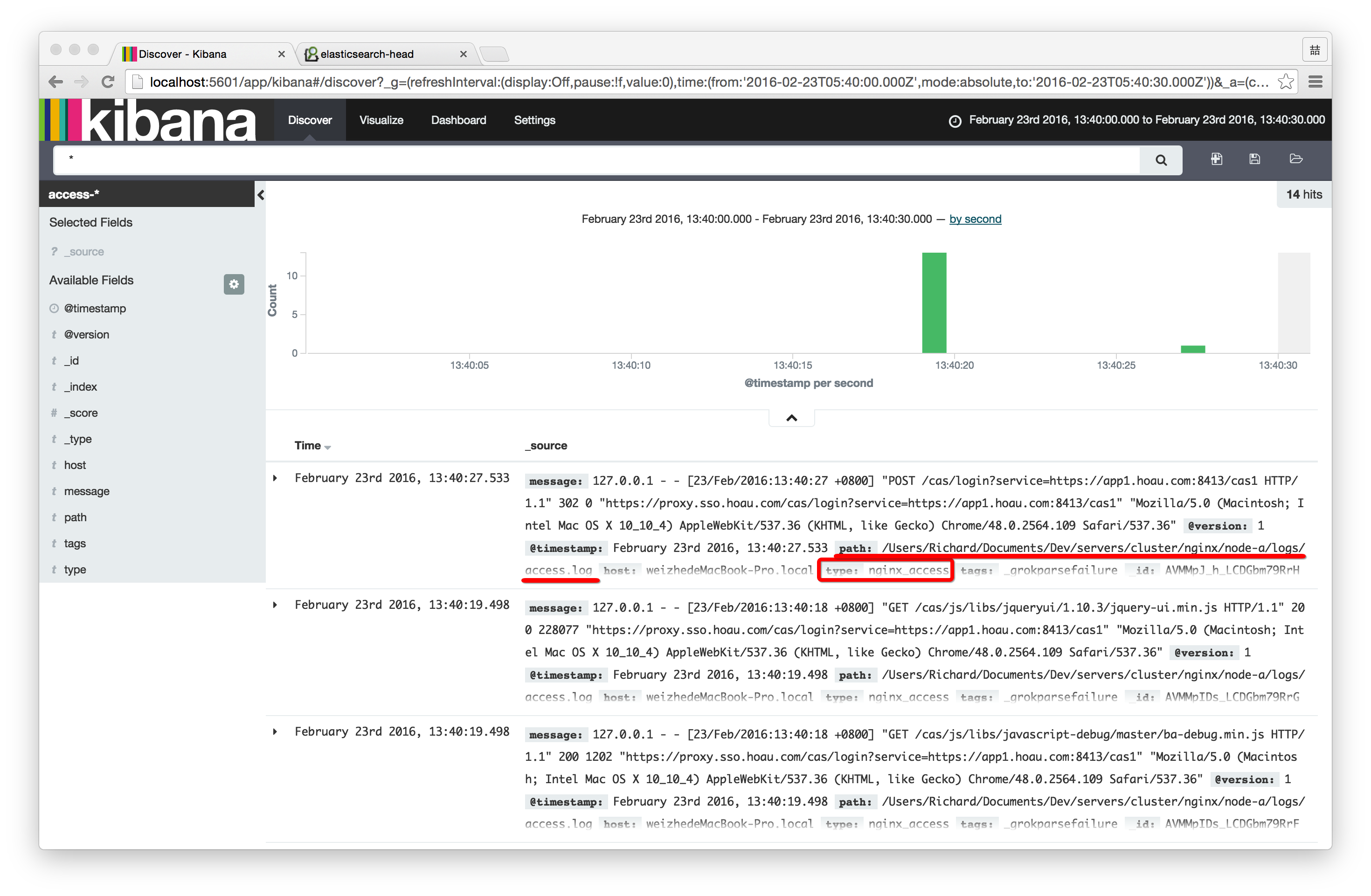Collapse the fields sidebar with left chevron
This screenshot has height=896, width=1371.
[x=261, y=195]
